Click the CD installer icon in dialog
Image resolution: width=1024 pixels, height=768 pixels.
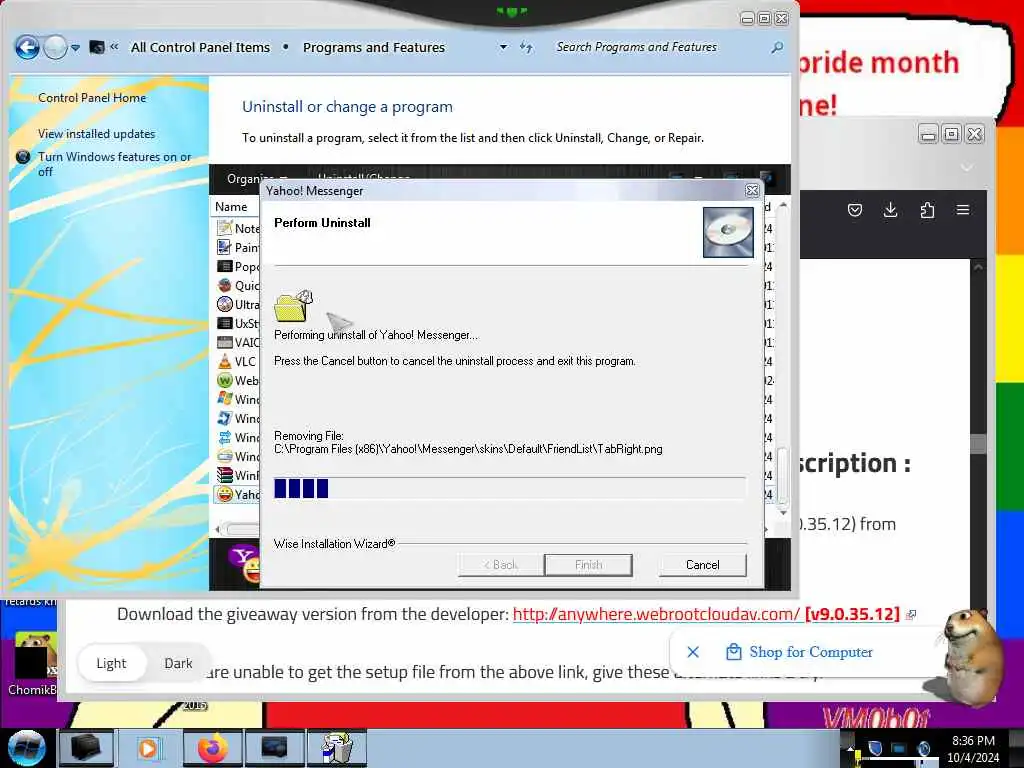(x=728, y=232)
